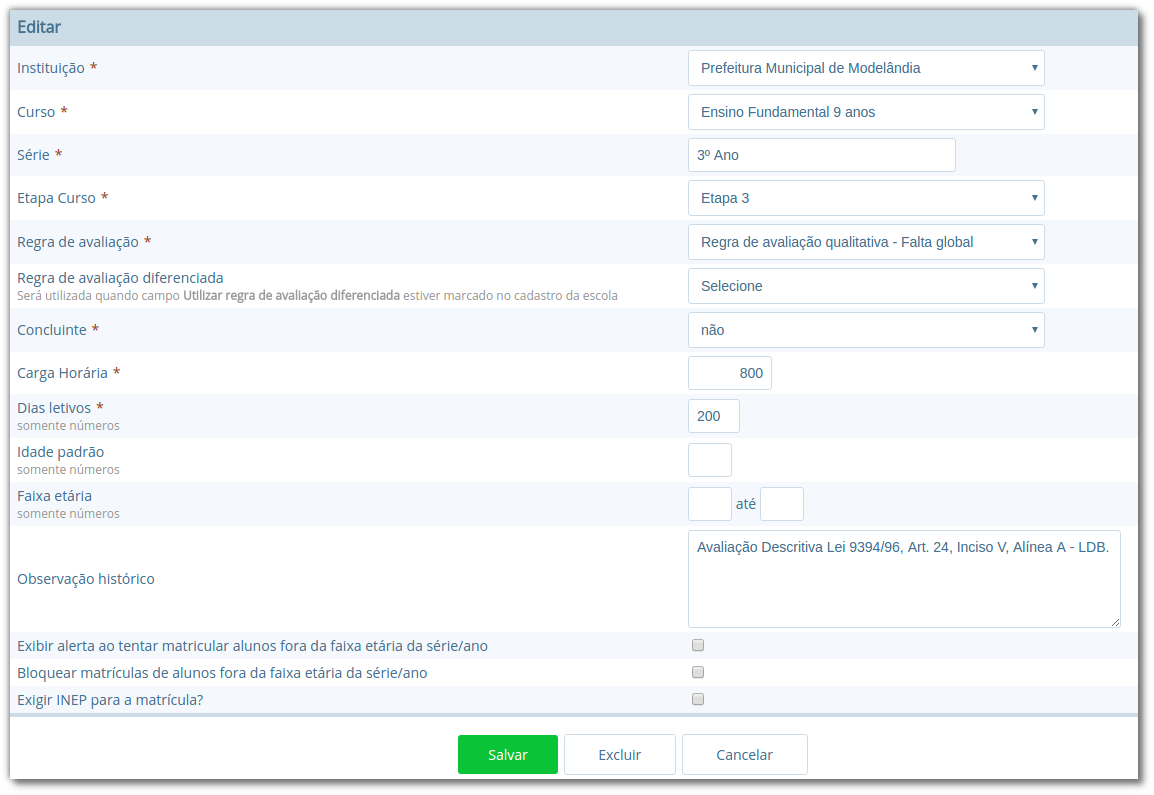The height and width of the screenshot is (795, 1154).
Task: Expand the Regra de avaliação diferenciada dropdown
Action: (866, 286)
